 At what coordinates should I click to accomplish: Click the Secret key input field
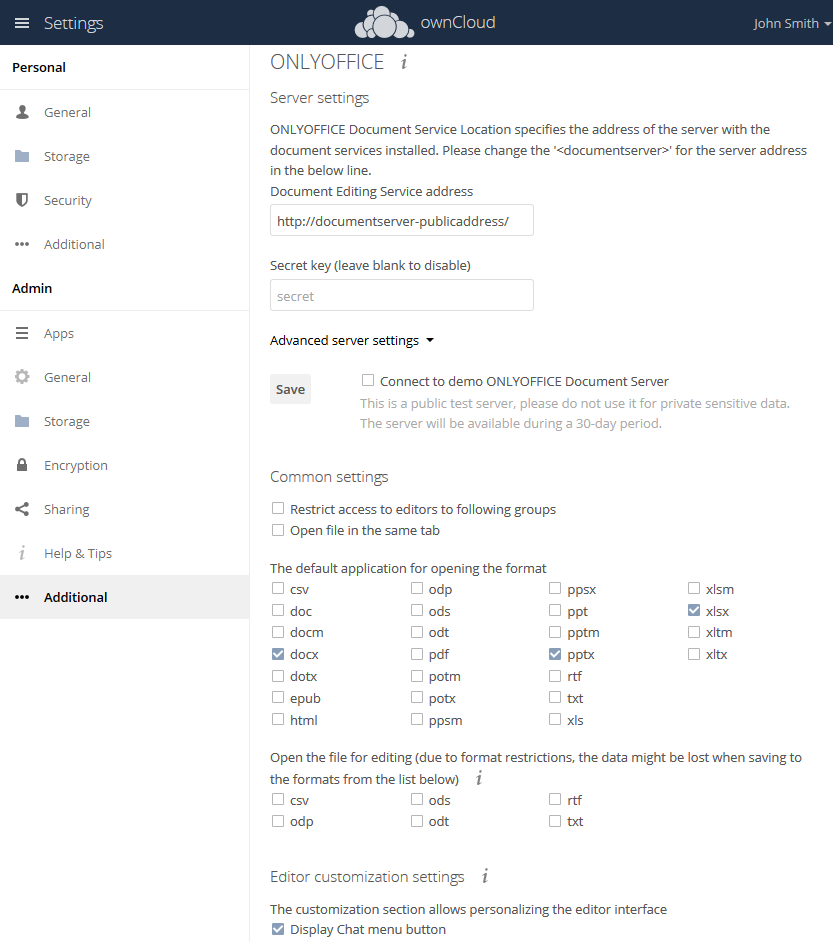tap(401, 296)
